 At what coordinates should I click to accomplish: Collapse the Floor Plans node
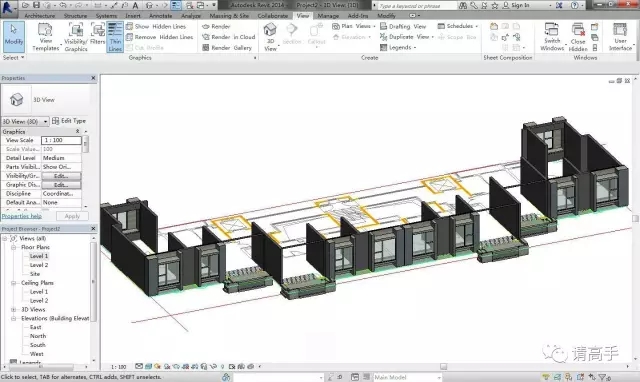pos(13,247)
